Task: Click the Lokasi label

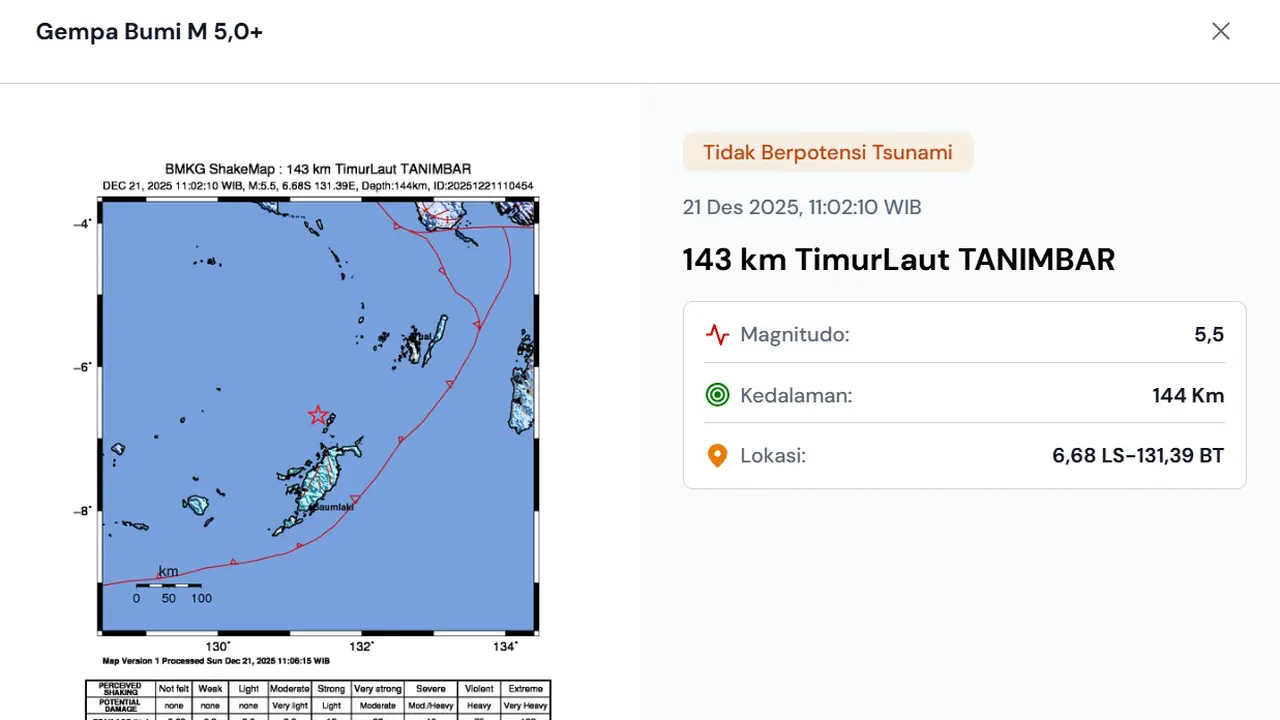Action: click(773, 456)
